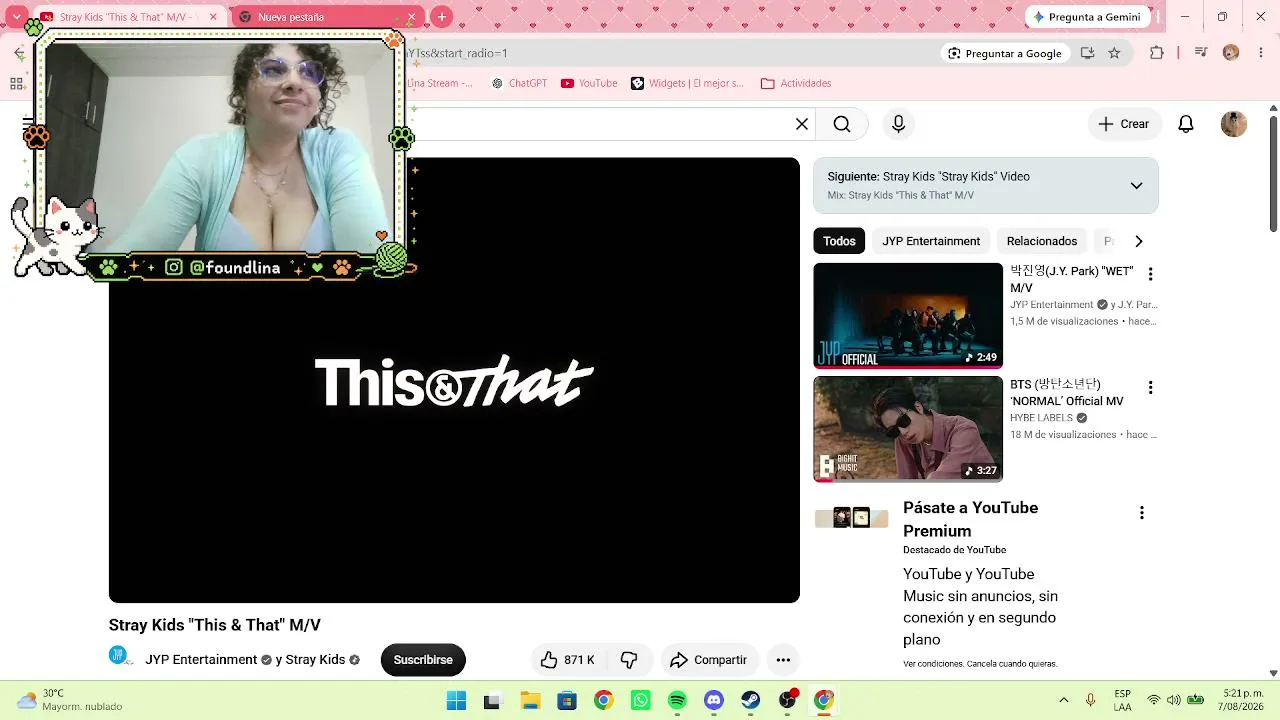1280x720 pixels.
Task: Open Steam from the taskbar
Action: (750, 700)
